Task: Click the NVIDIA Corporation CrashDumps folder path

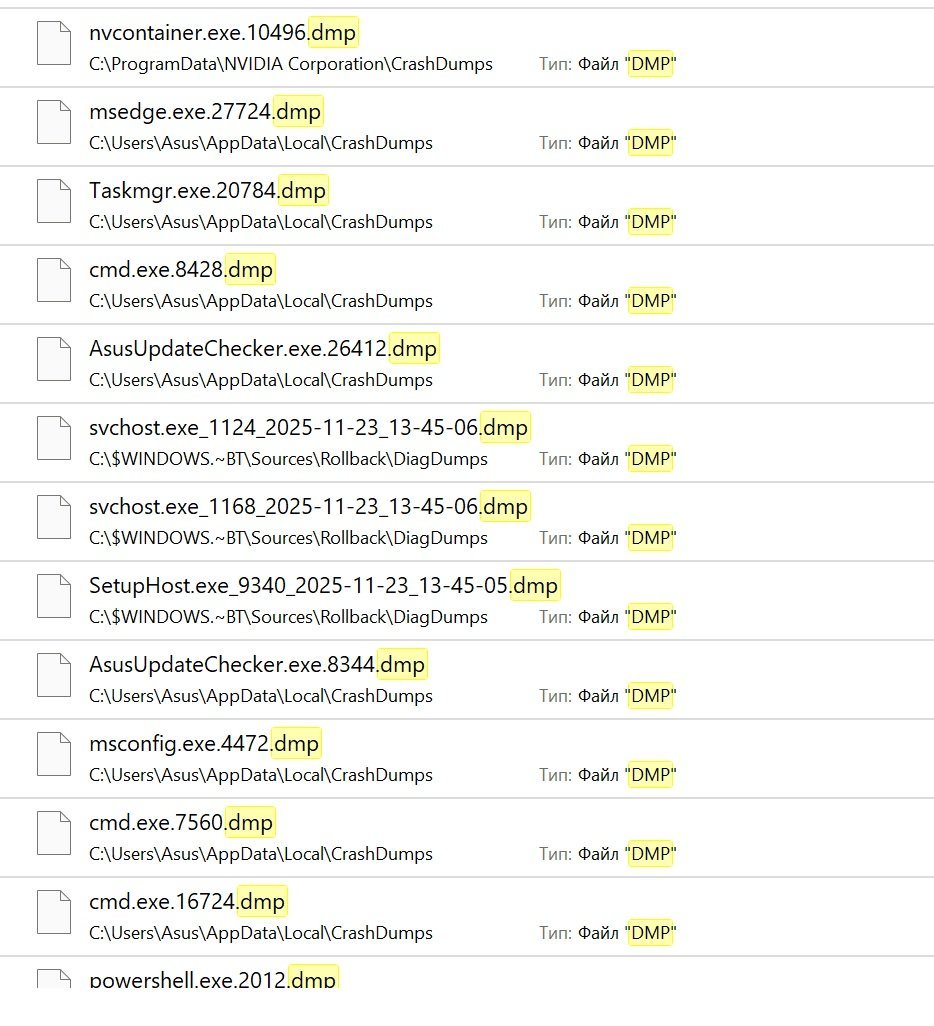Action: click(291, 64)
